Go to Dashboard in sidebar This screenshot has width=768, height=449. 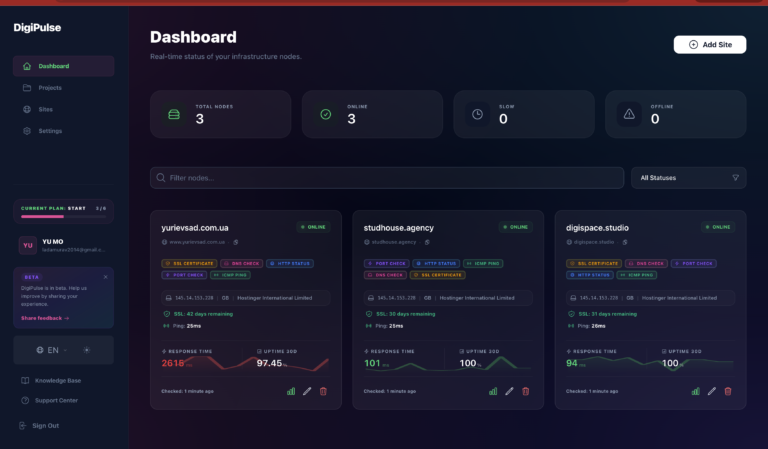coord(64,66)
